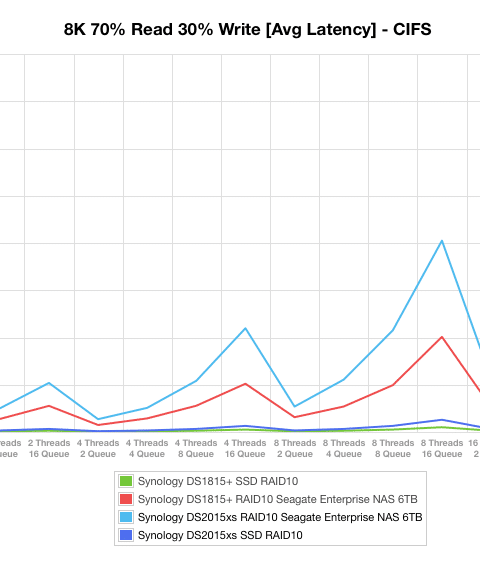Click light blue line point at 2 Threads 16 Queue
This screenshot has width=480, height=575.
pos(49,383)
